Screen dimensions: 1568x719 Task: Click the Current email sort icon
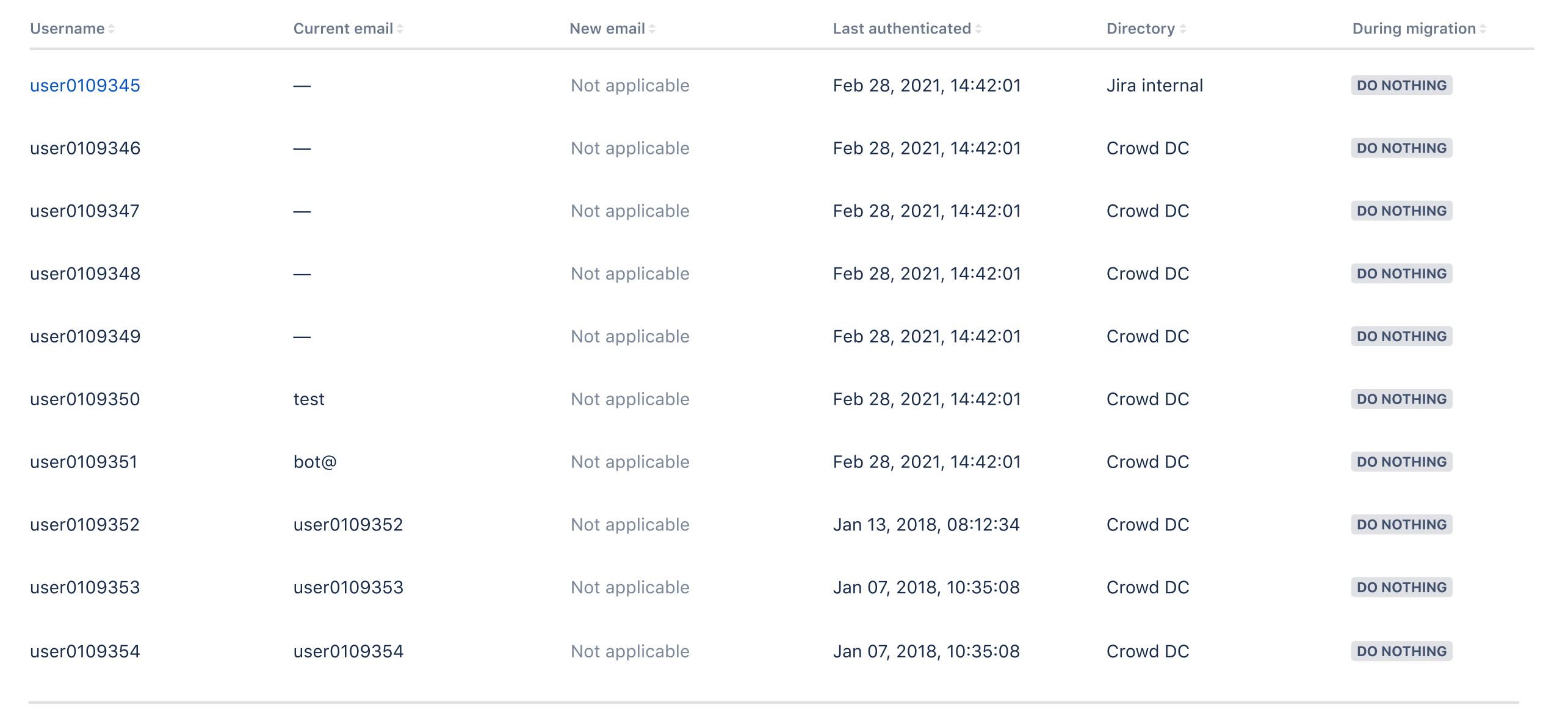click(x=400, y=28)
